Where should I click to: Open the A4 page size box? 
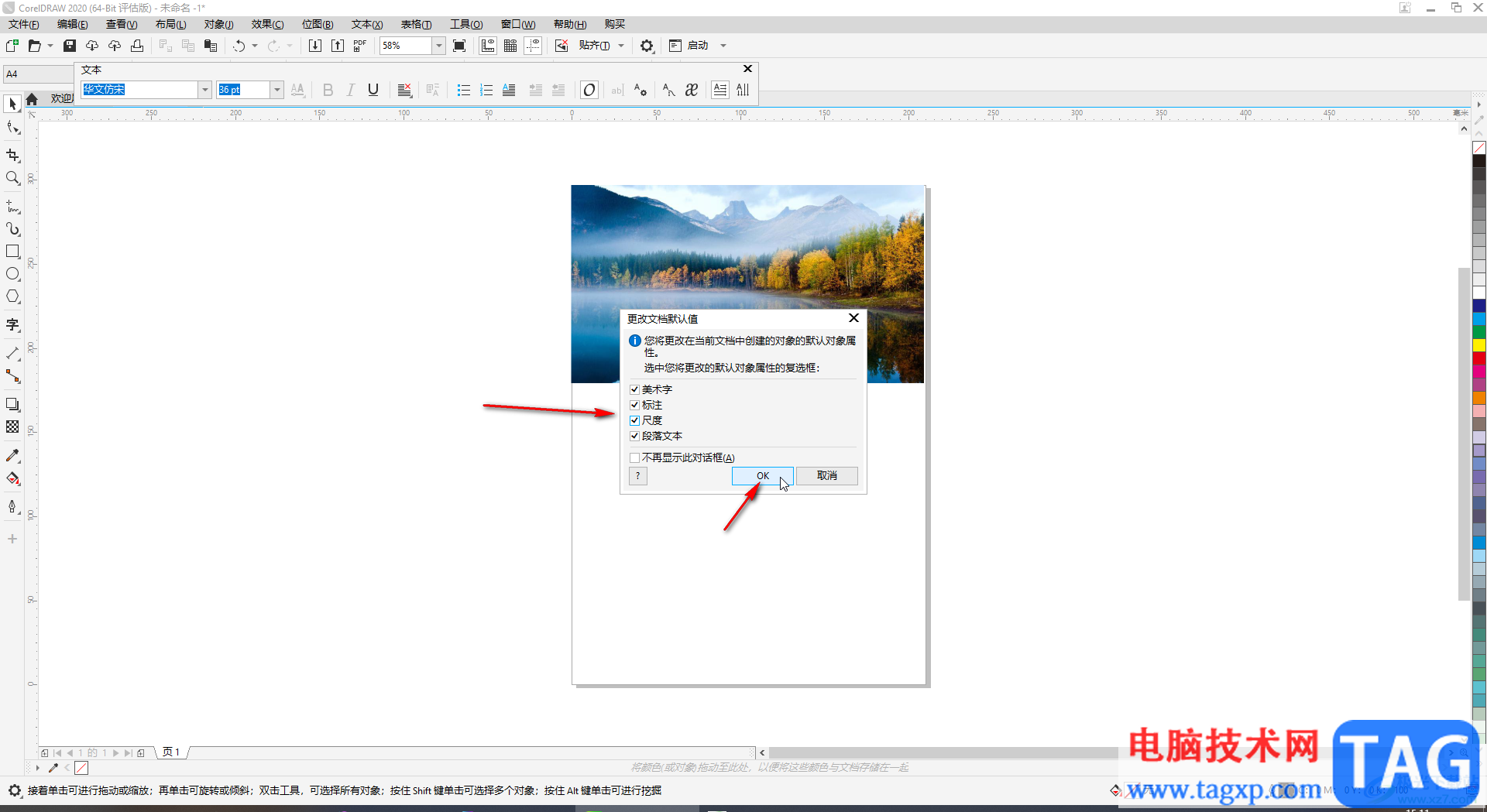(x=37, y=74)
